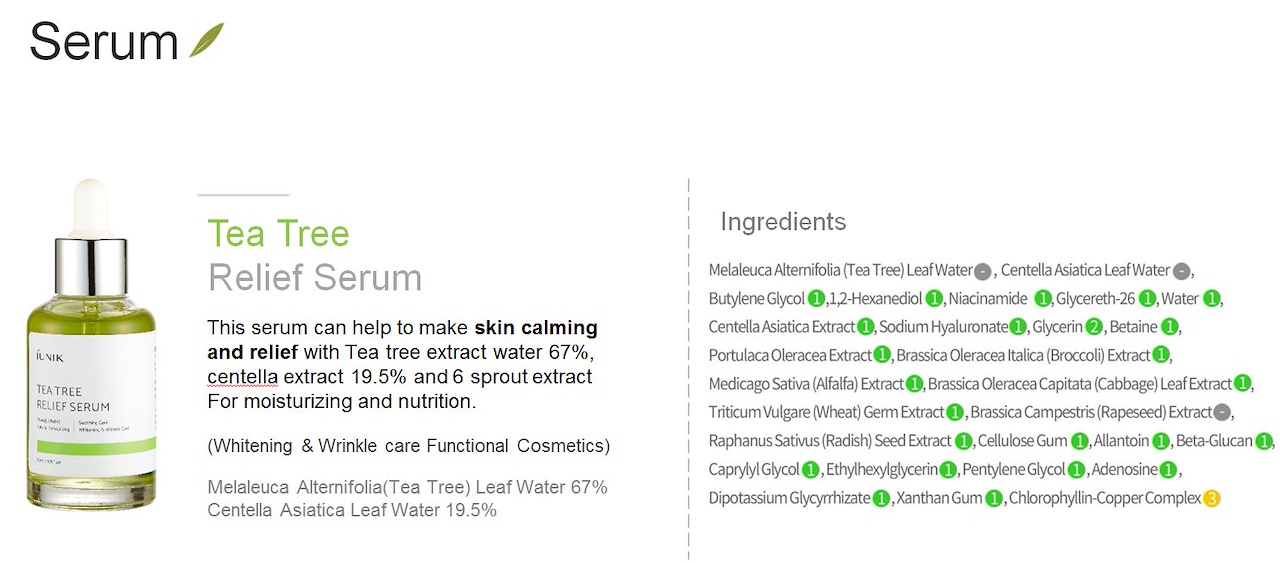The height and width of the screenshot is (563, 1280).
Task: Click the green 2 badge after Glycerin
Action: coord(1094,327)
